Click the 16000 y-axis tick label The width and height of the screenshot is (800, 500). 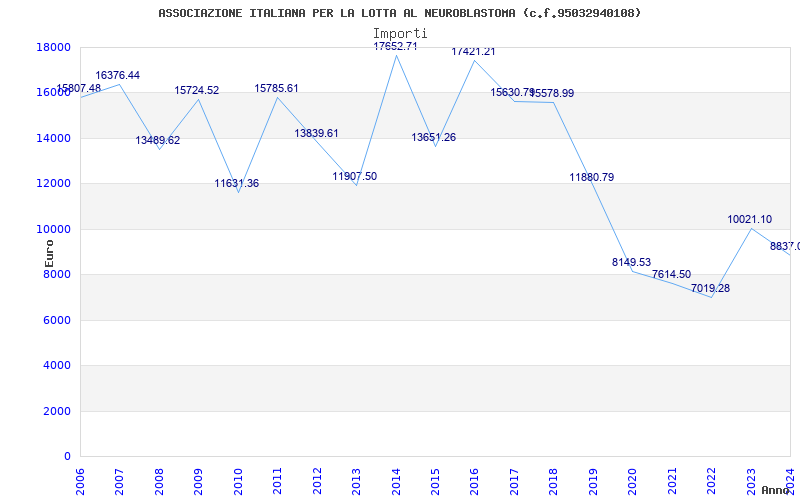pos(53,93)
